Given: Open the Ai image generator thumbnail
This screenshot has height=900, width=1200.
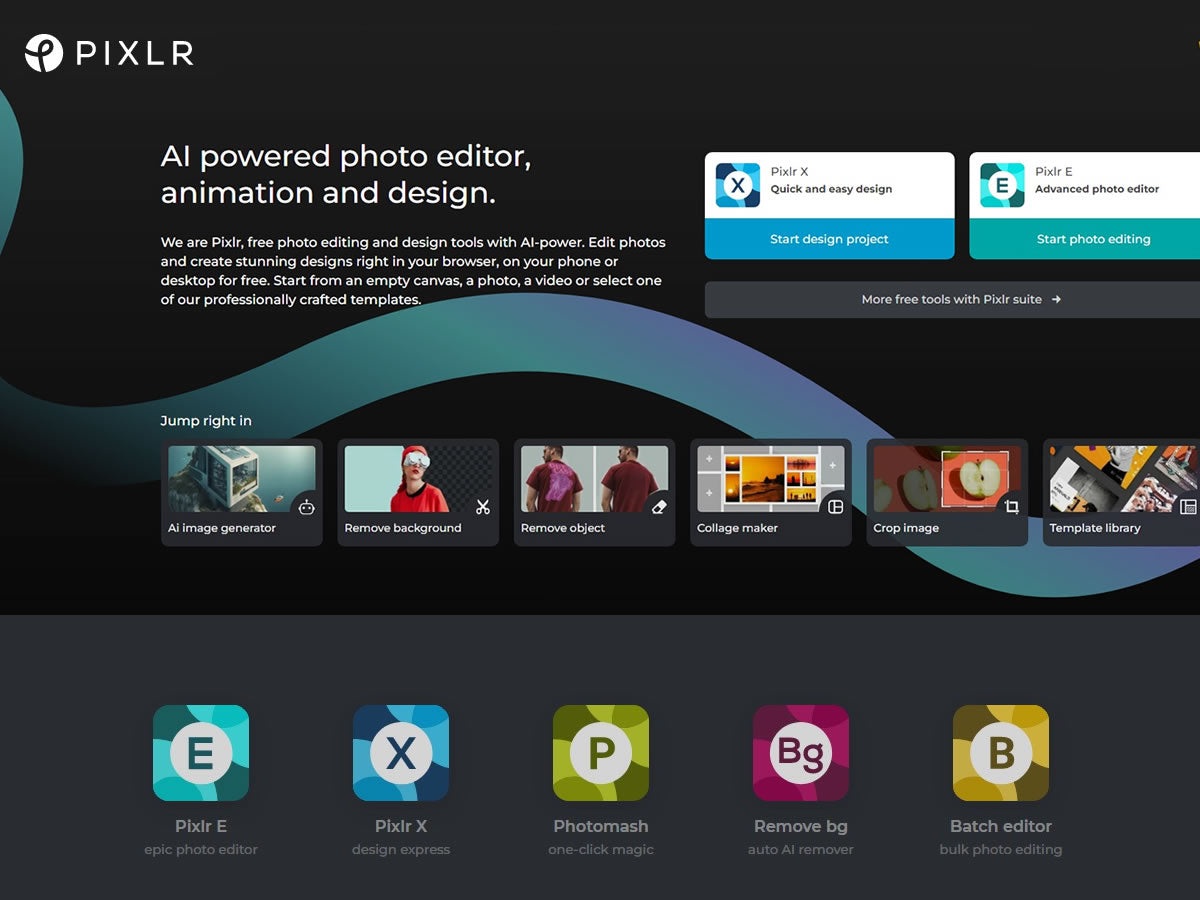Looking at the screenshot, I should 241,479.
